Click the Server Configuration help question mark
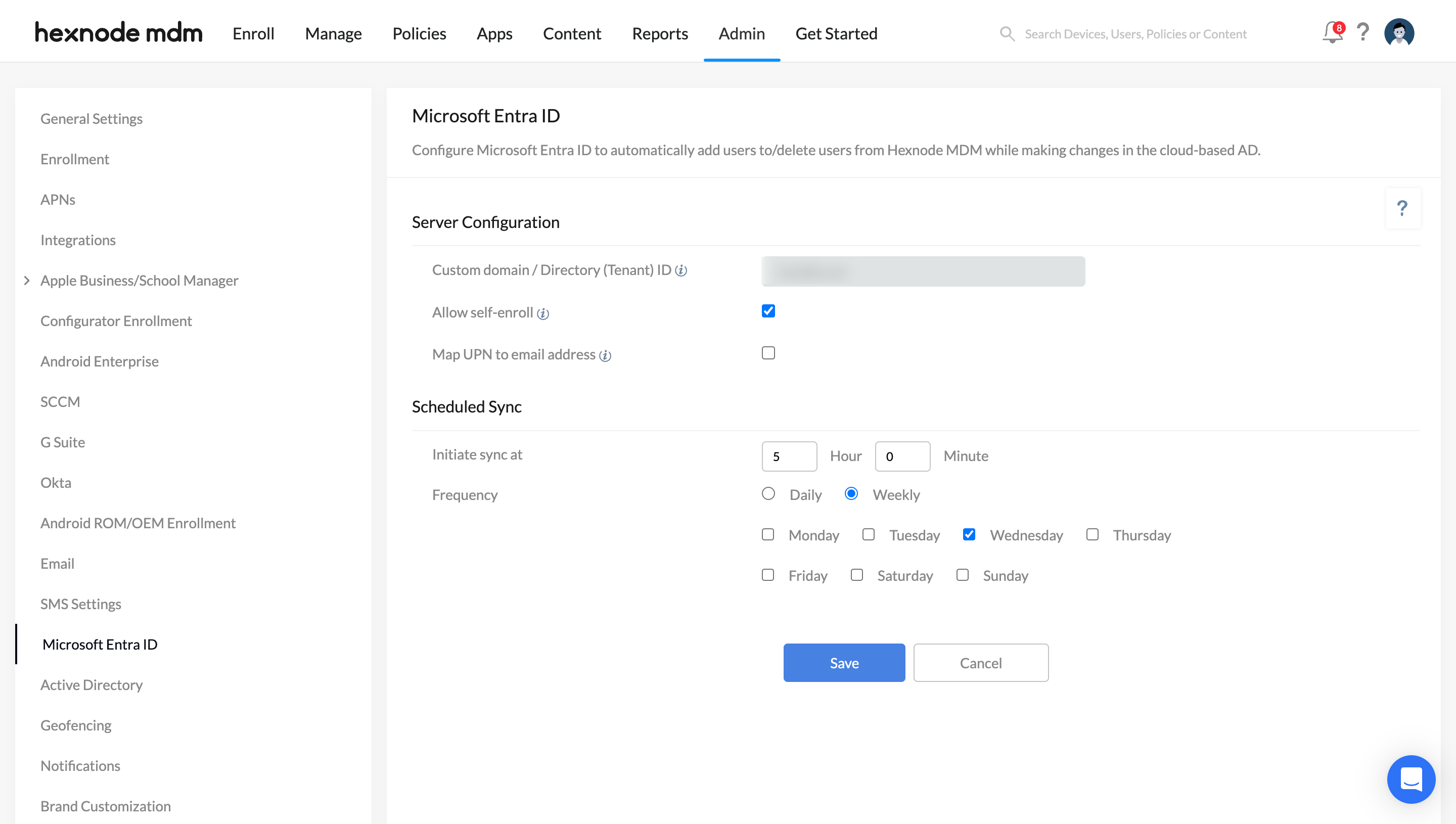This screenshot has height=824, width=1456. point(1402,208)
